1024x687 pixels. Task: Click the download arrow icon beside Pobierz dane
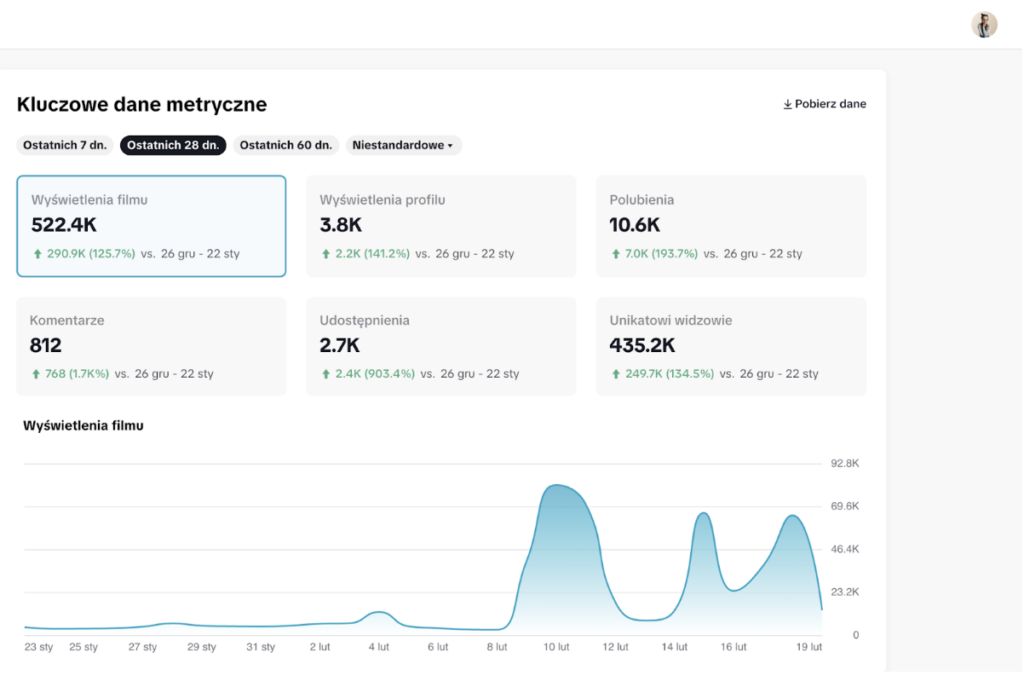pos(788,104)
